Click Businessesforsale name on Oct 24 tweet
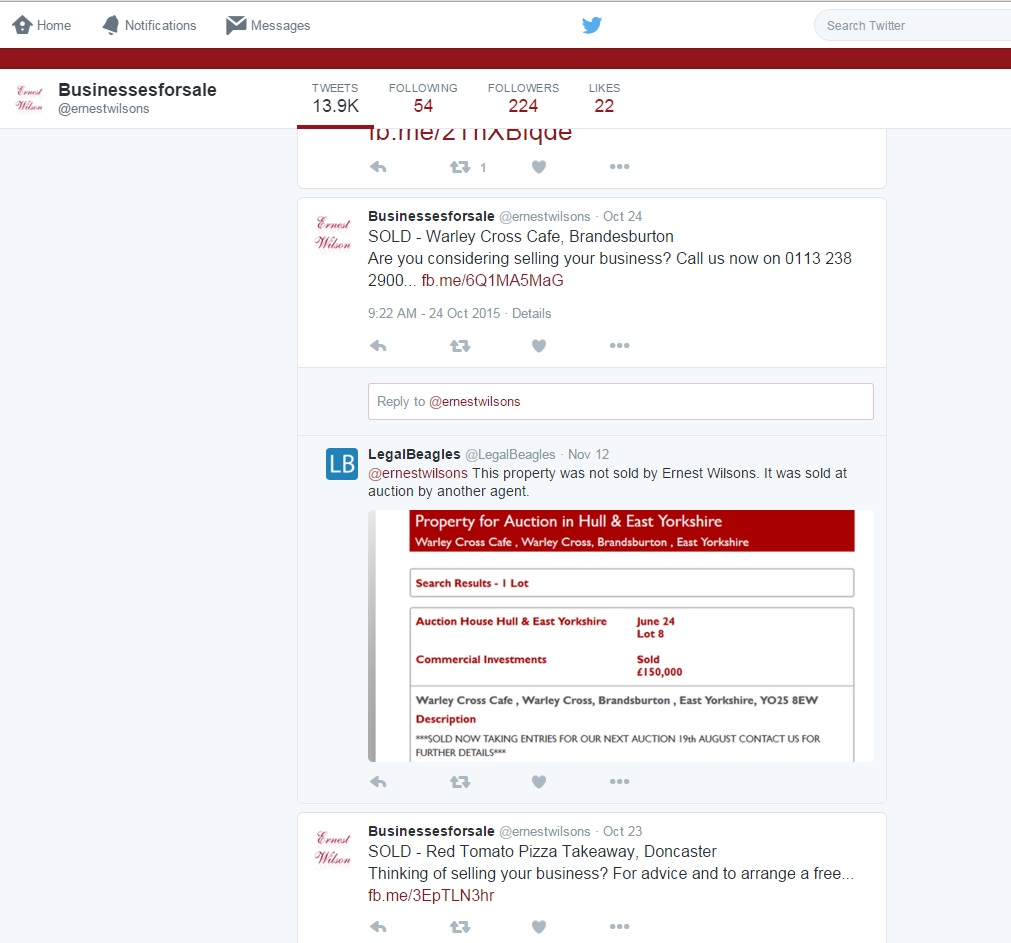This screenshot has height=943, width=1011. 431,217
